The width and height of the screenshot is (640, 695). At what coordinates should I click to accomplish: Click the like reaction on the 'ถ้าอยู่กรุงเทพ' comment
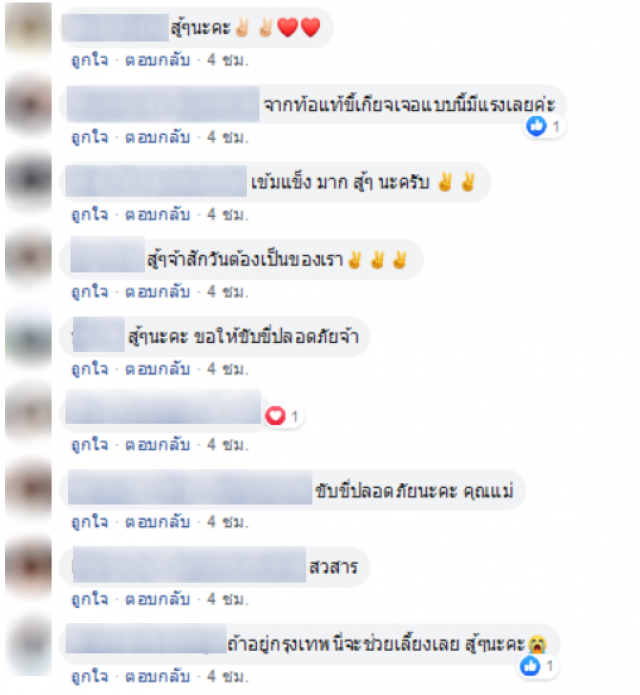point(530,666)
